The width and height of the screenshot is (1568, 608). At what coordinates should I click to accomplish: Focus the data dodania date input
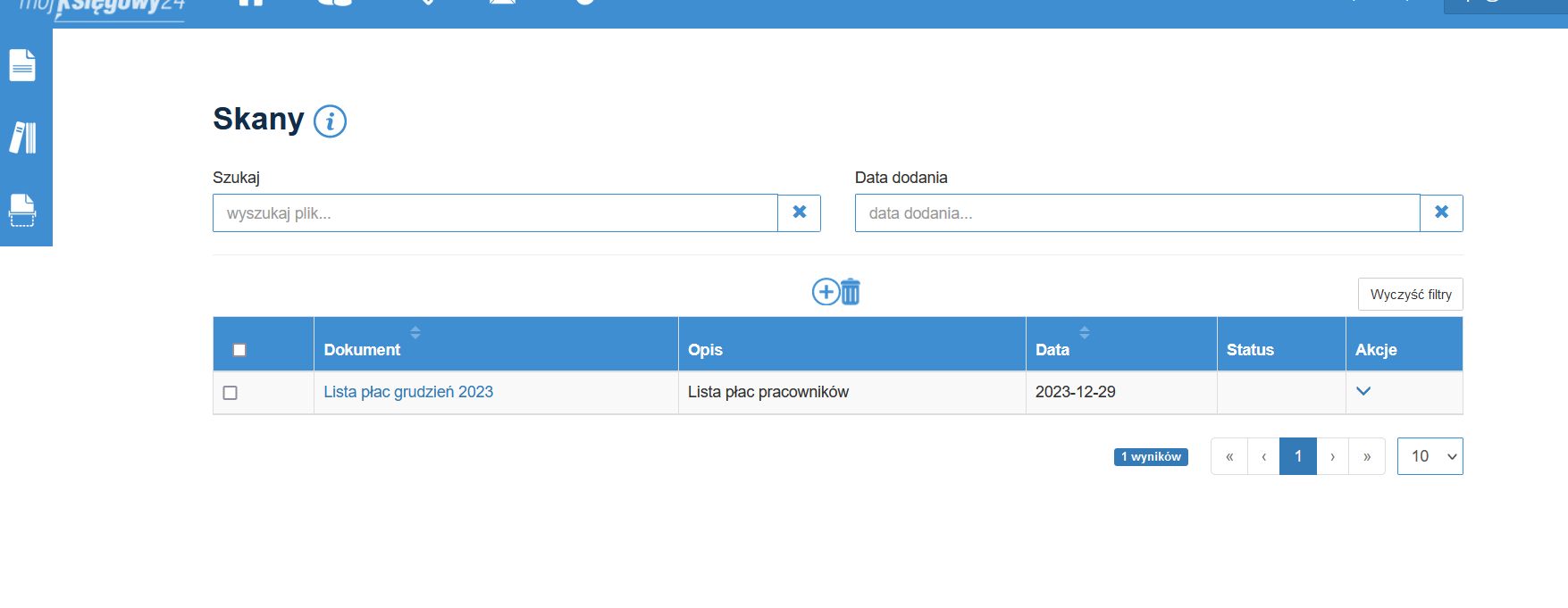(1136, 213)
